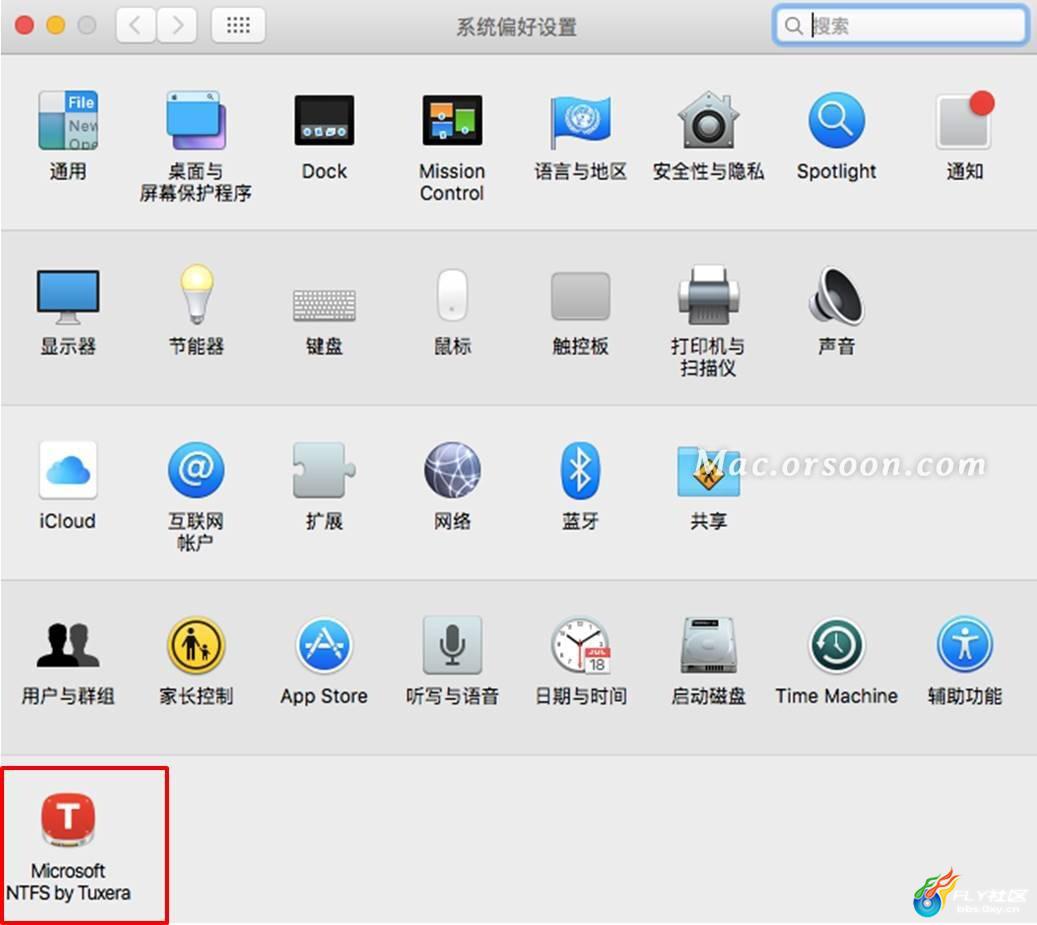Click the back navigation arrow button

[136, 26]
